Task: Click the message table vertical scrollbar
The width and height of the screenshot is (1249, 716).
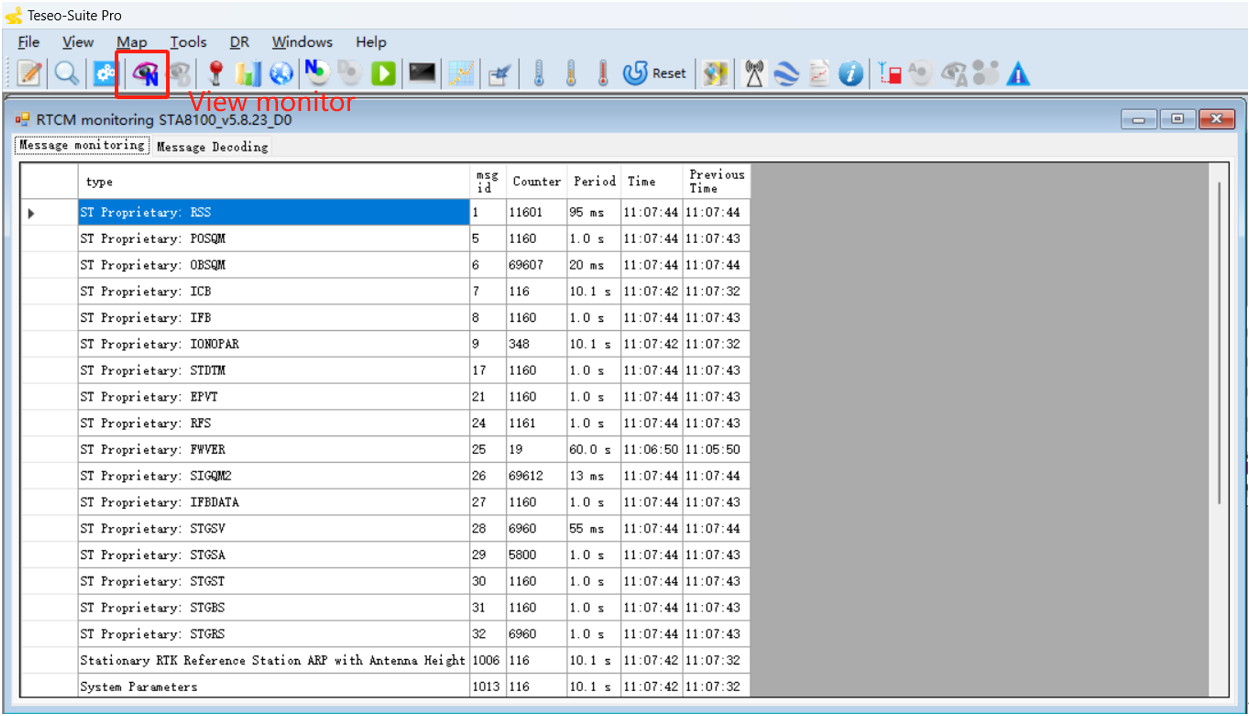Action: click(x=1218, y=340)
